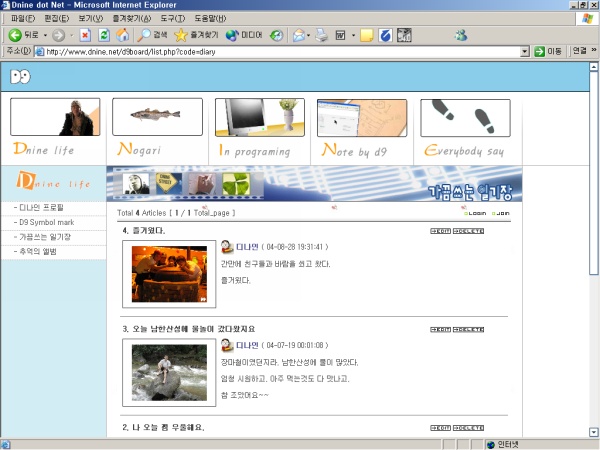This screenshot has width=600, height=450.
Task: Click the vertical scrollbar up arrow
Action: click(x=594, y=67)
